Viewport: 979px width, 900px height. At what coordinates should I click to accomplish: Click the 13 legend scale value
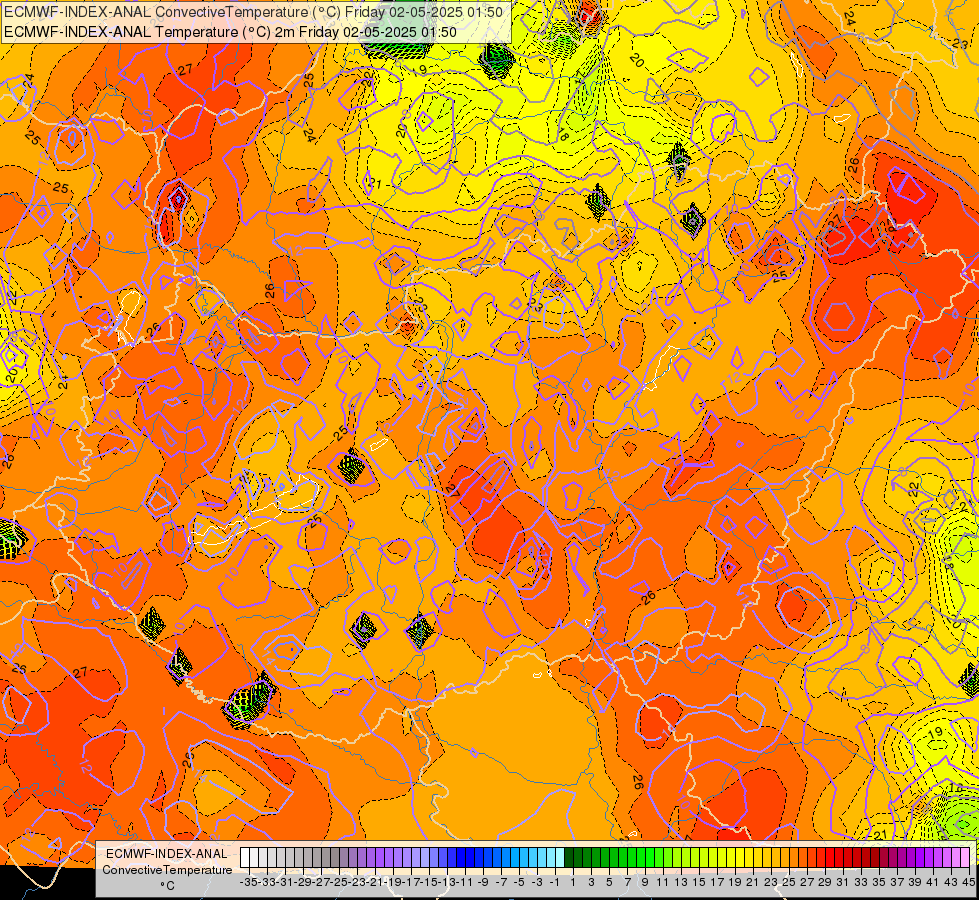pyautogui.click(x=681, y=882)
